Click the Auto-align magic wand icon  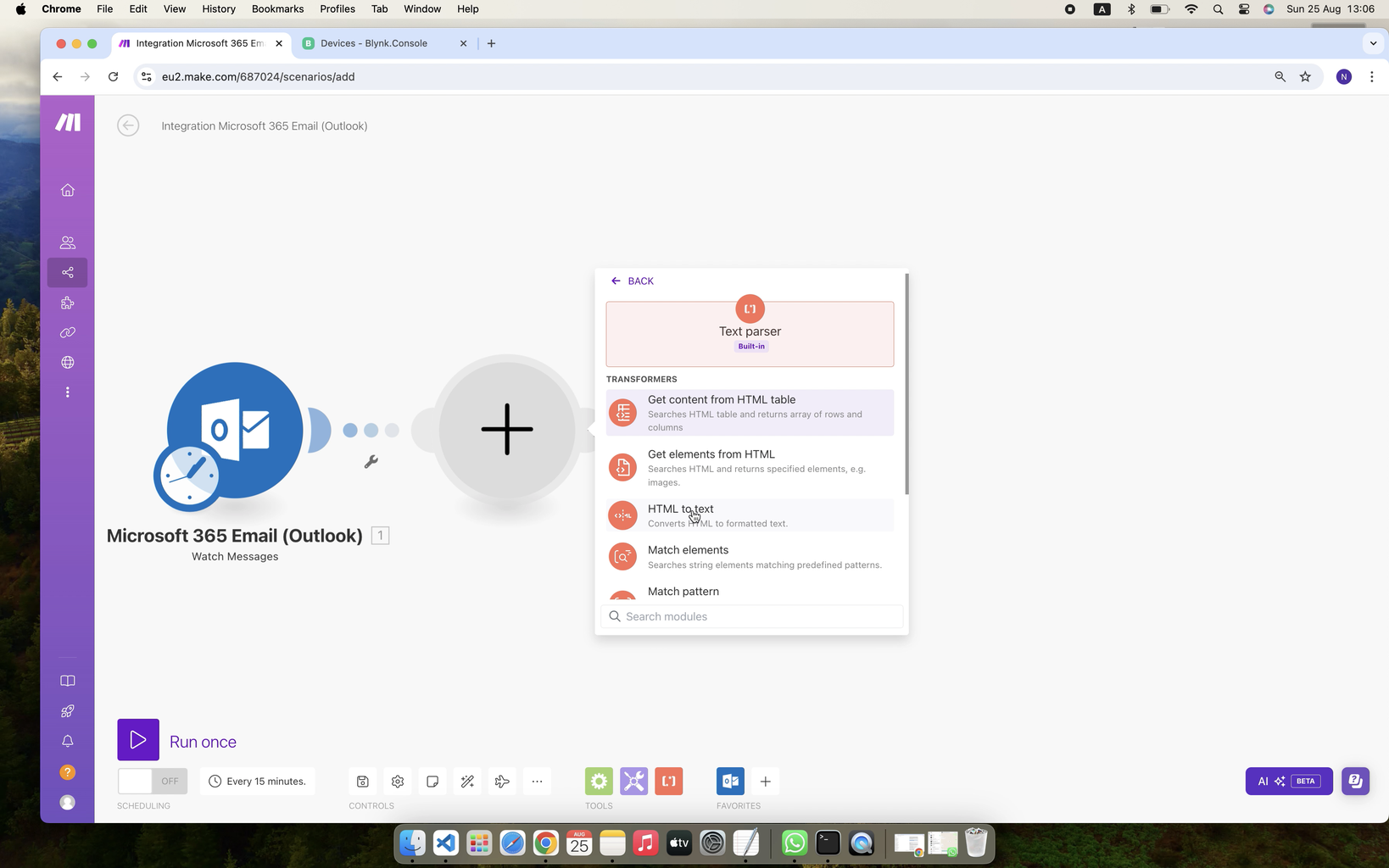pyautogui.click(x=467, y=782)
